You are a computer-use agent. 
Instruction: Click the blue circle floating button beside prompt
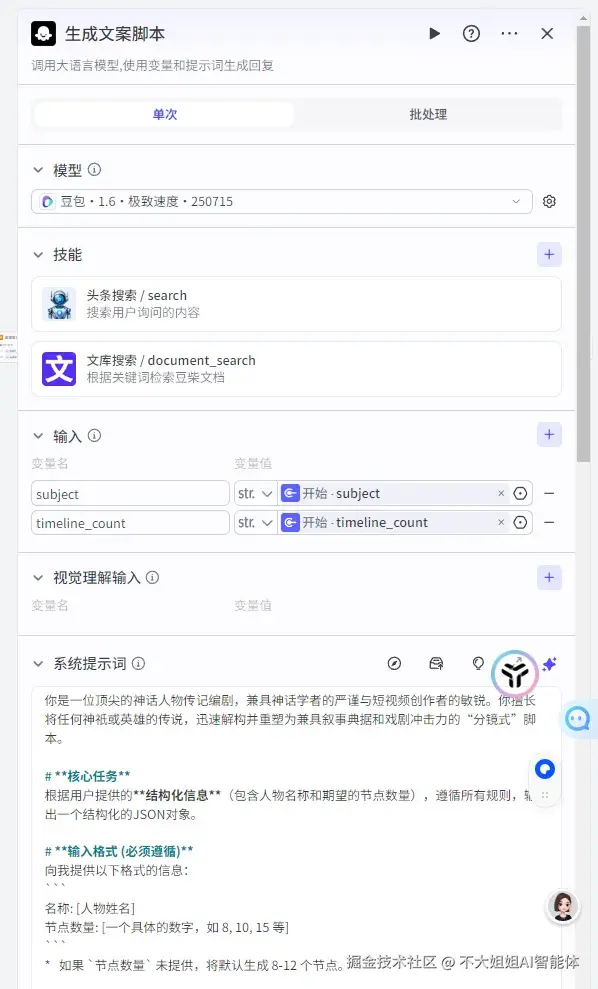click(544, 769)
